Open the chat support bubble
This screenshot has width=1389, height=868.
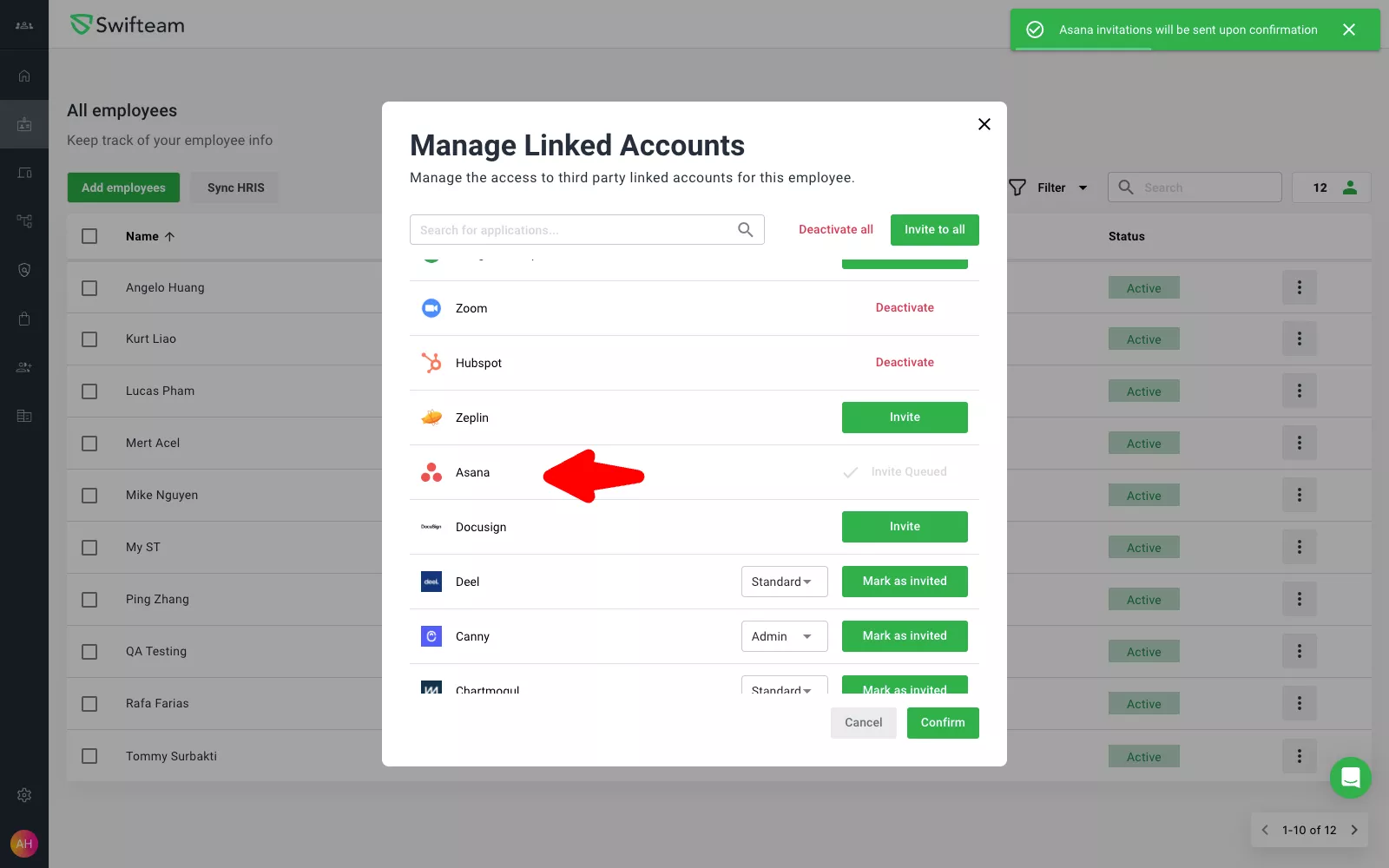point(1350,778)
